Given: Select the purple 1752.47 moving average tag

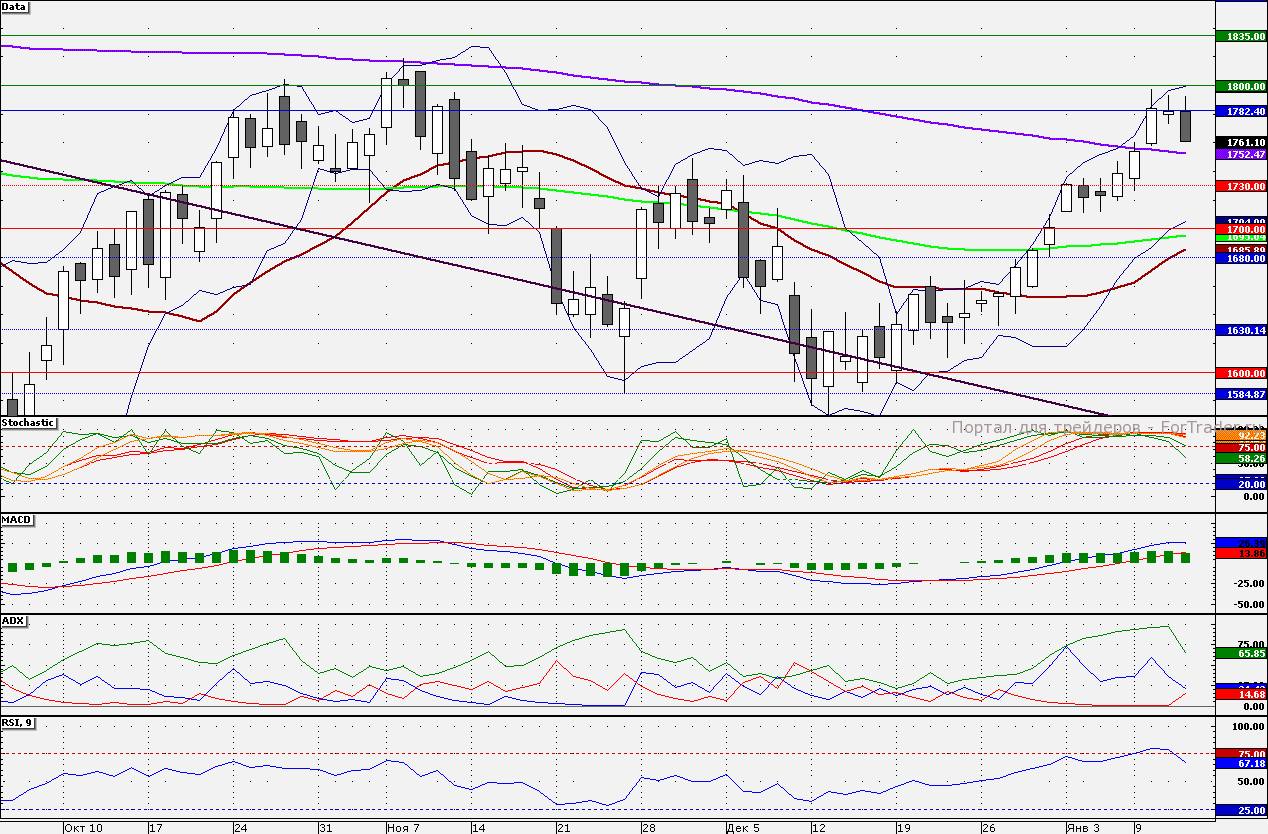Looking at the screenshot, I should pyautogui.click(x=1240, y=155).
